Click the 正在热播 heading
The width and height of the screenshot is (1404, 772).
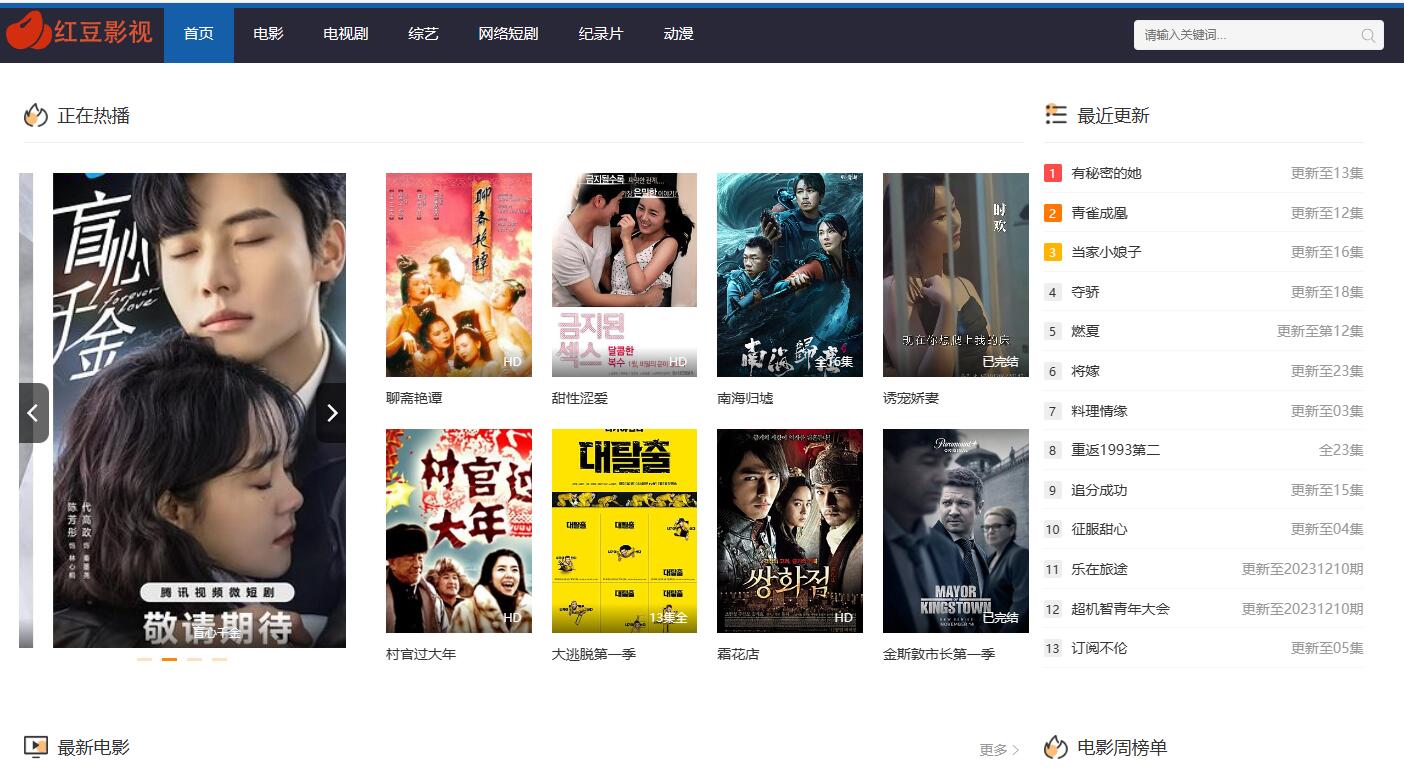pyautogui.click(x=94, y=115)
